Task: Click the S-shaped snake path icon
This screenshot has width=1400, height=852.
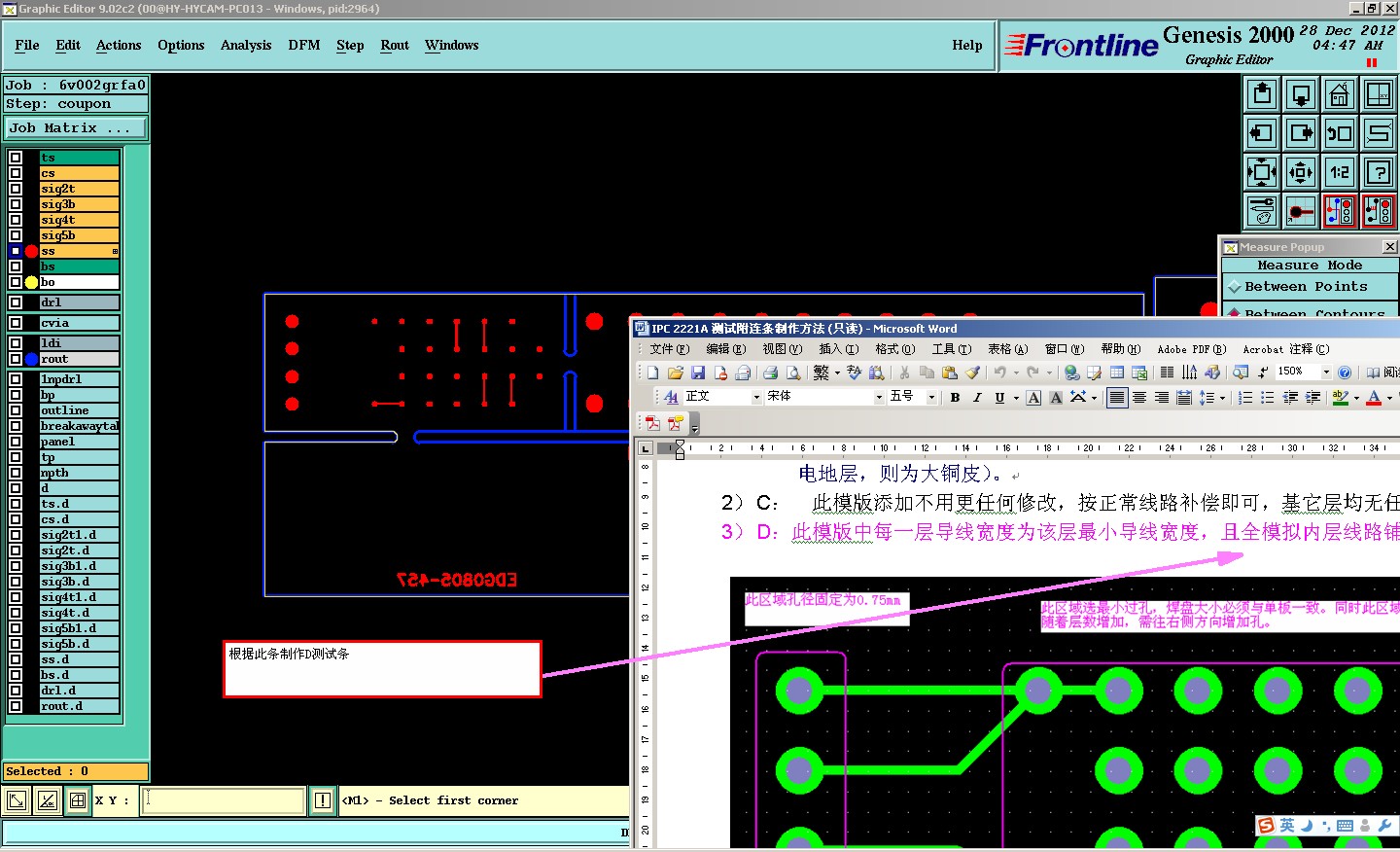Action: [x=1379, y=133]
